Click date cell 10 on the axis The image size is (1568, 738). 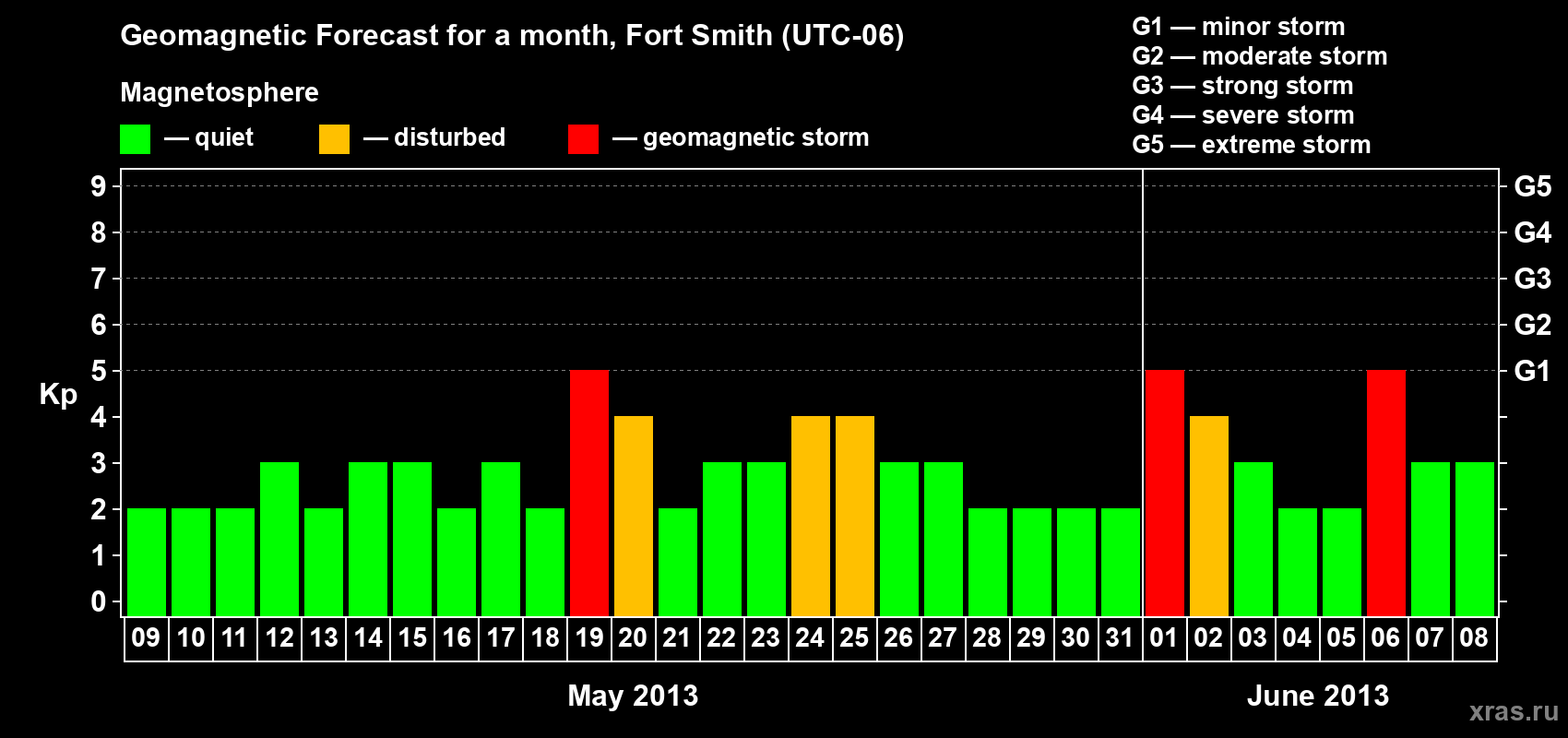[x=191, y=638]
